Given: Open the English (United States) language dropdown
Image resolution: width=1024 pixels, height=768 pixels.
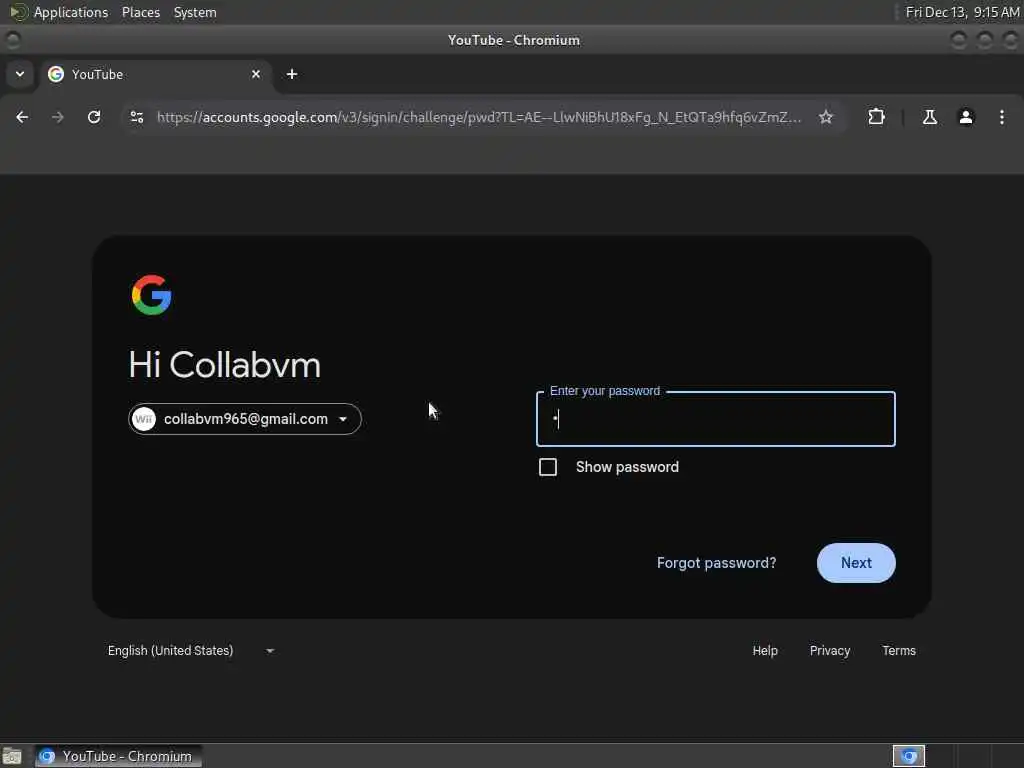Looking at the screenshot, I should coord(191,650).
